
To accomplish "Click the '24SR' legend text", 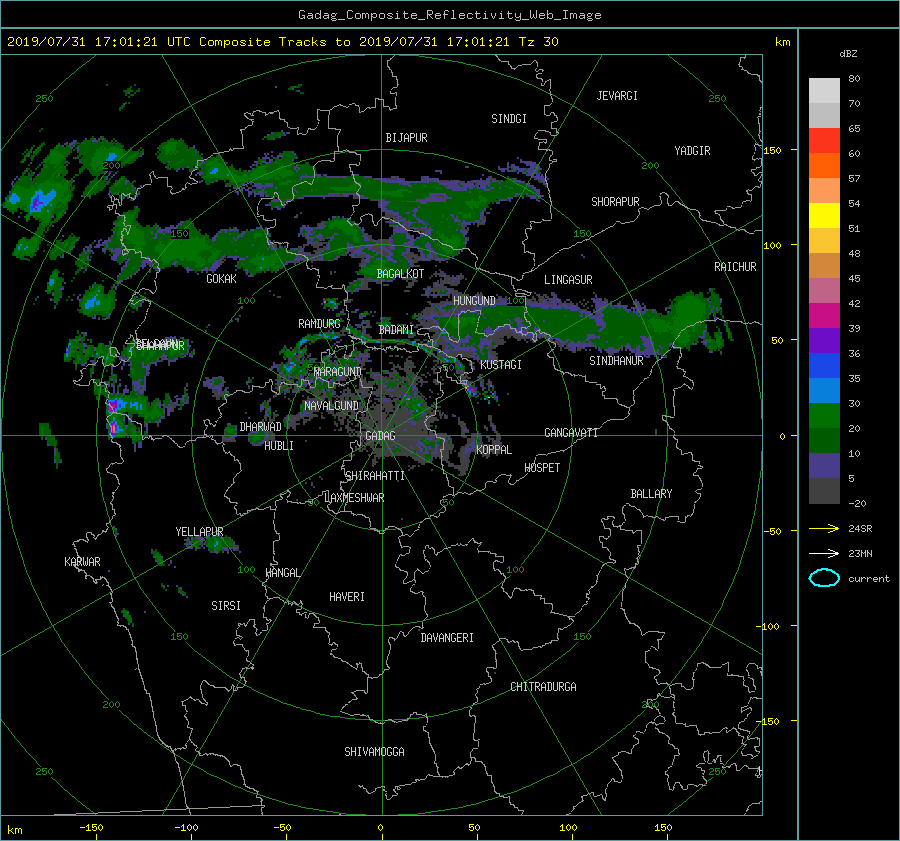I will [860, 528].
